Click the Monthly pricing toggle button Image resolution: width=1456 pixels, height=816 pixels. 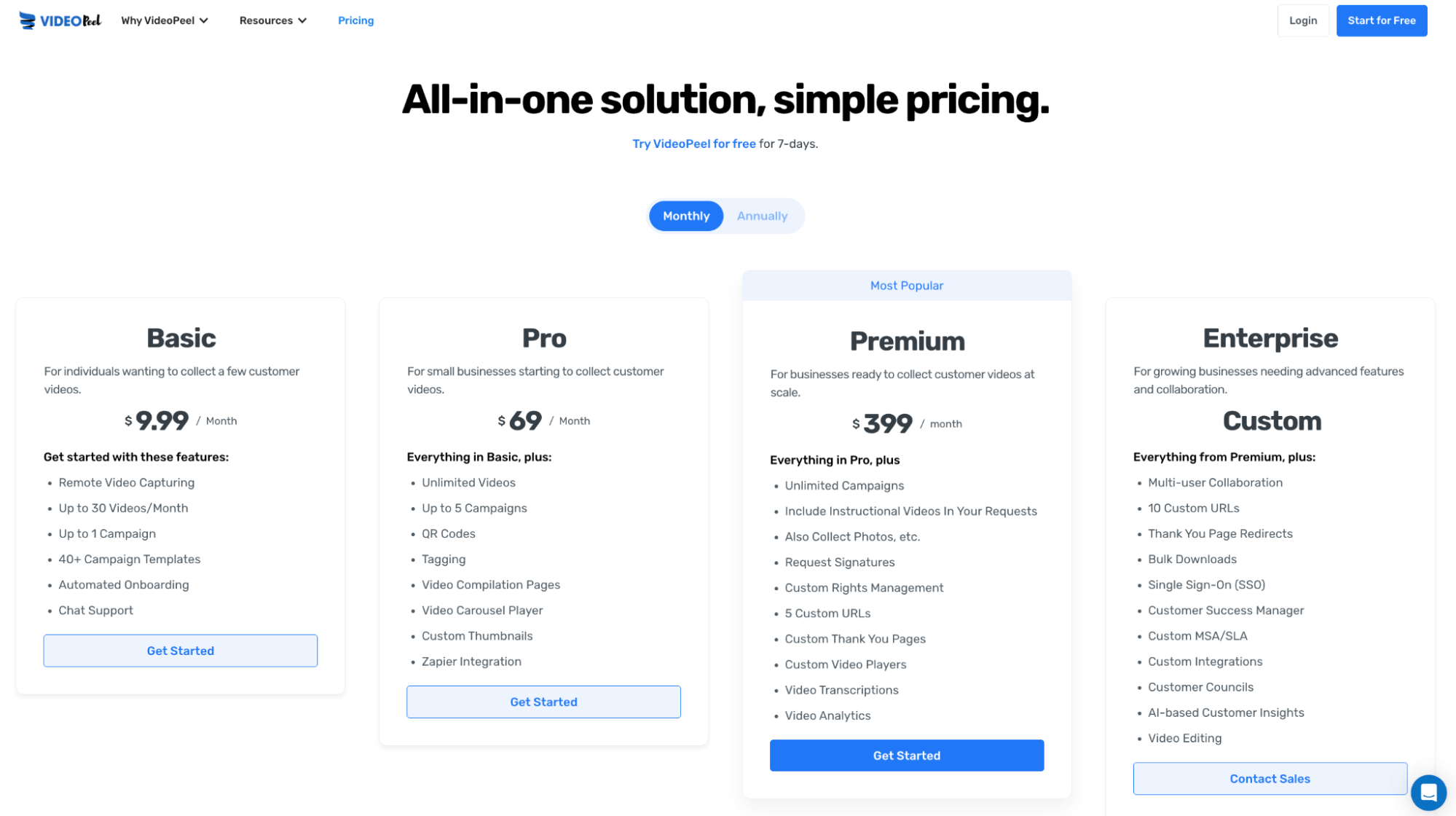[686, 216]
